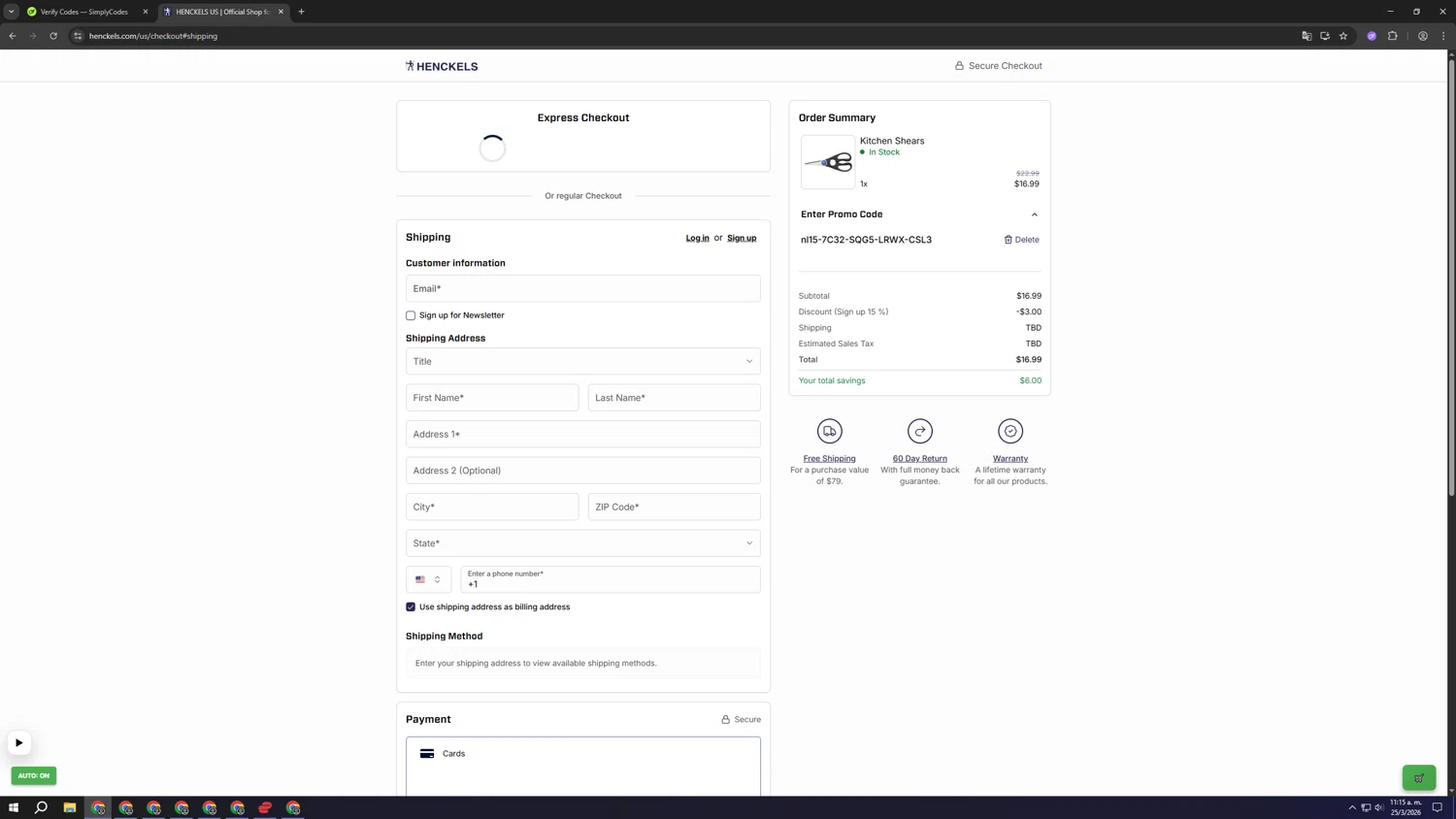Open the tab search dropdown arrow

pyautogui.click(x=12, y=12)
